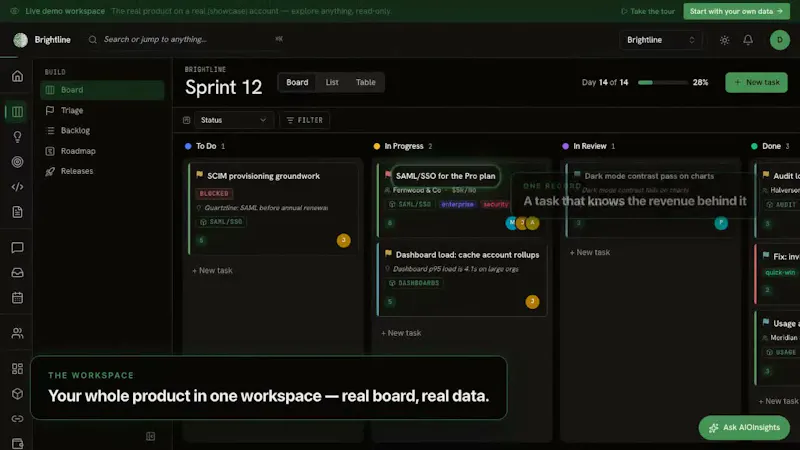
Task: Click the blue To Do status dot
Action: 188,146
